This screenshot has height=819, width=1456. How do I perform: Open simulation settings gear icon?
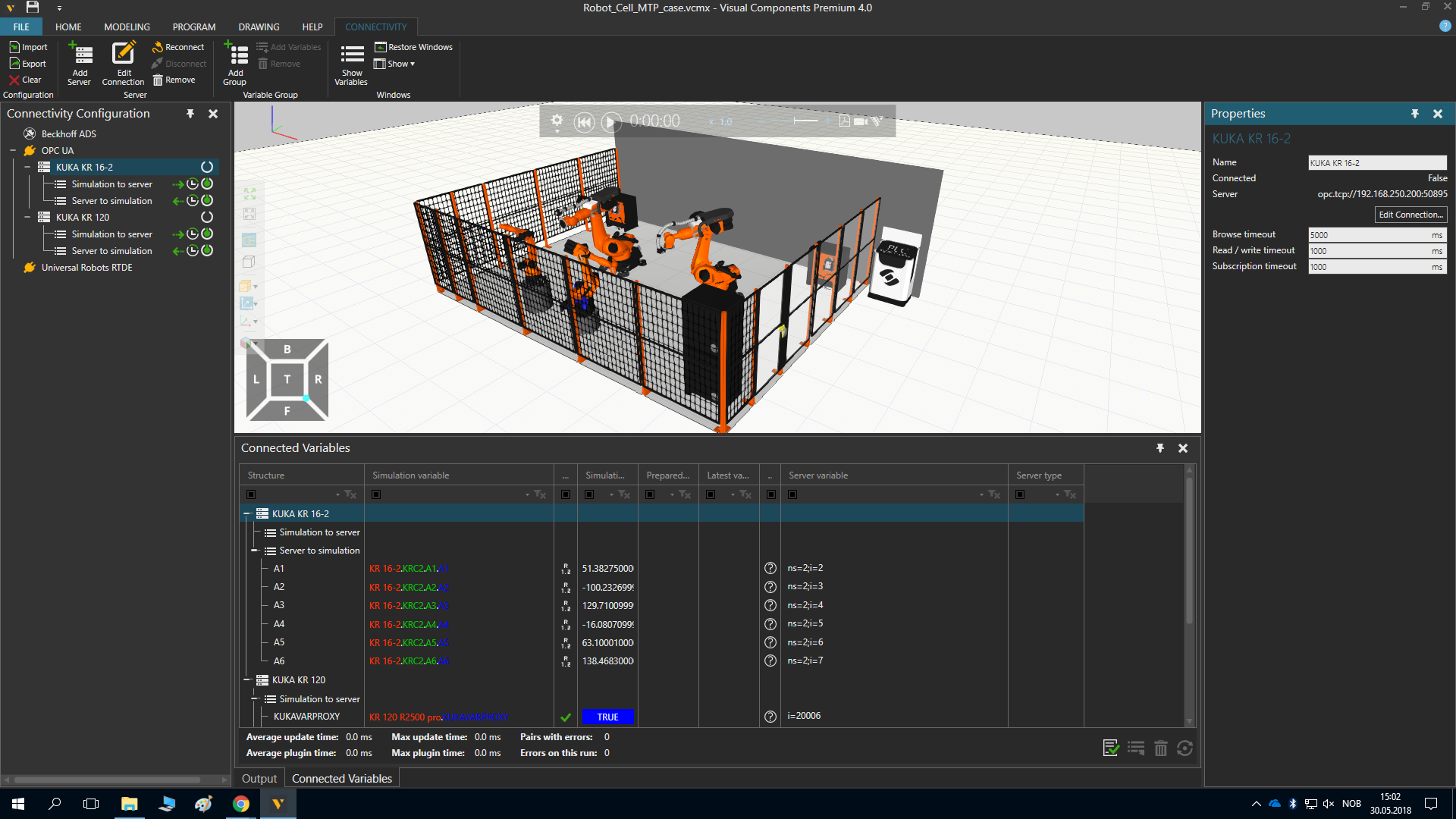click(557, 121)
